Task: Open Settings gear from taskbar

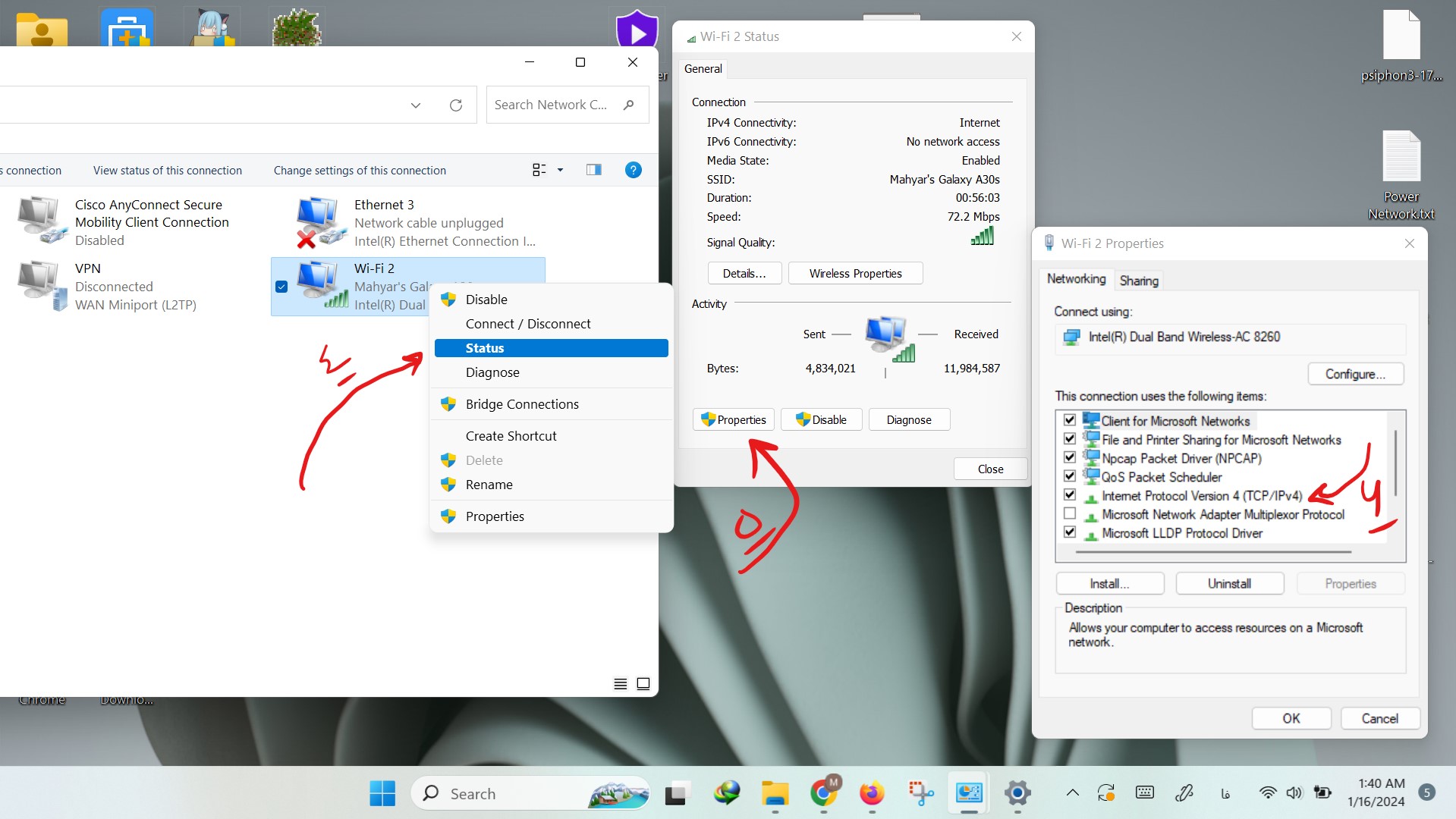Action: coord(1017,793)
